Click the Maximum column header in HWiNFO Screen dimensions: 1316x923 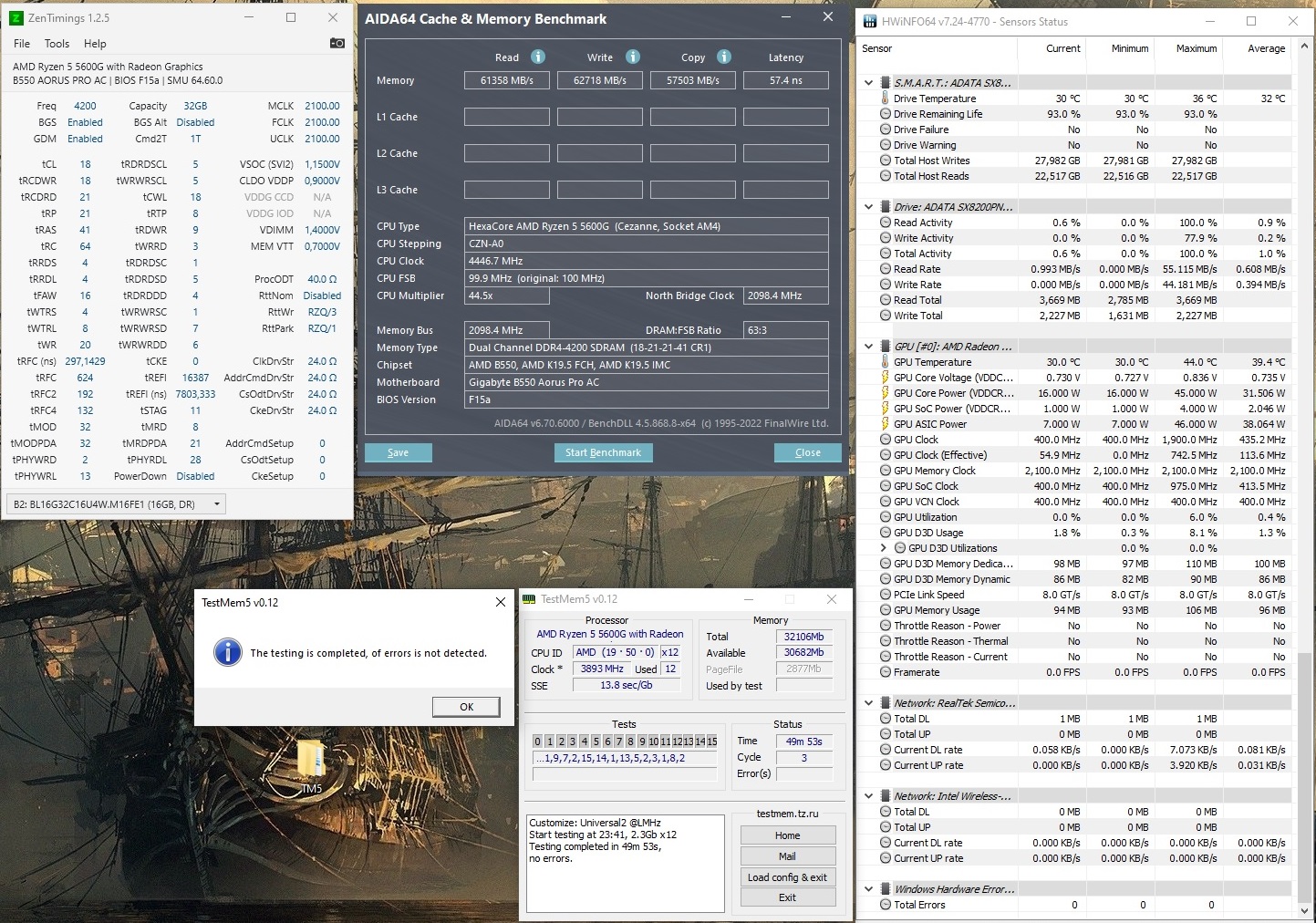1188,48
